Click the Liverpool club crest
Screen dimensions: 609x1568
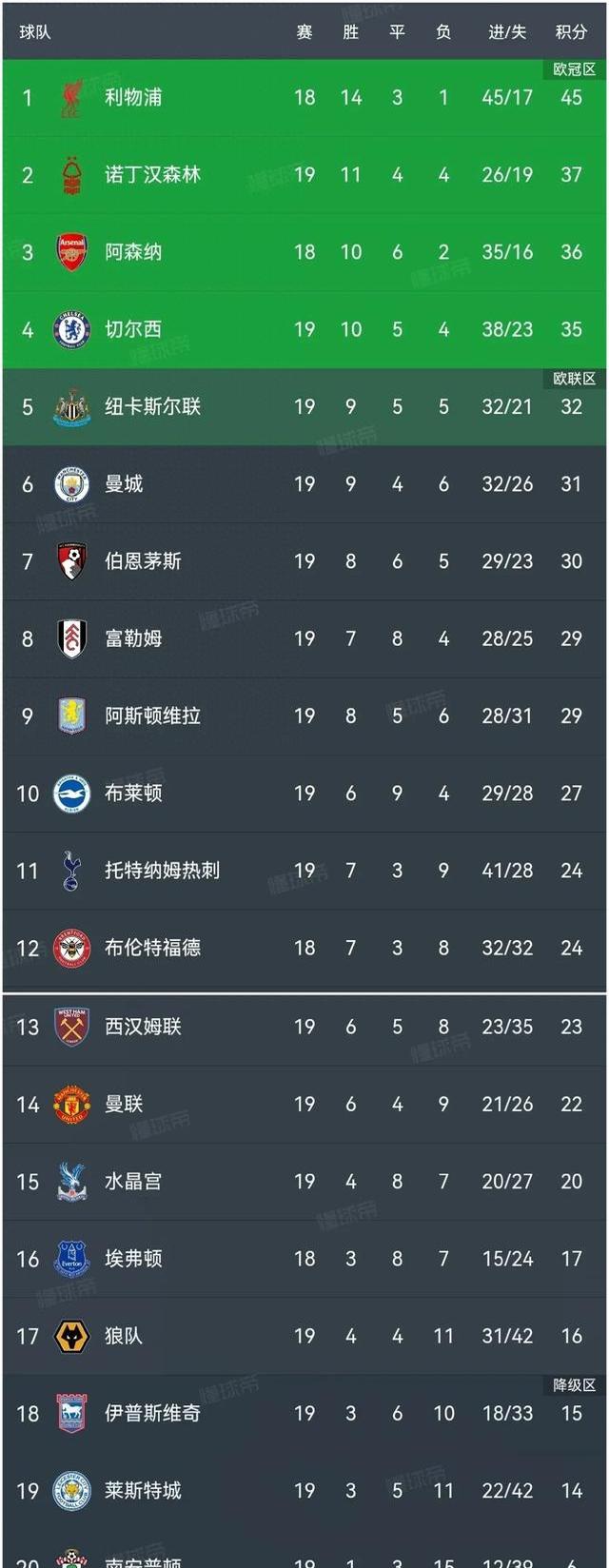point(71,98)
